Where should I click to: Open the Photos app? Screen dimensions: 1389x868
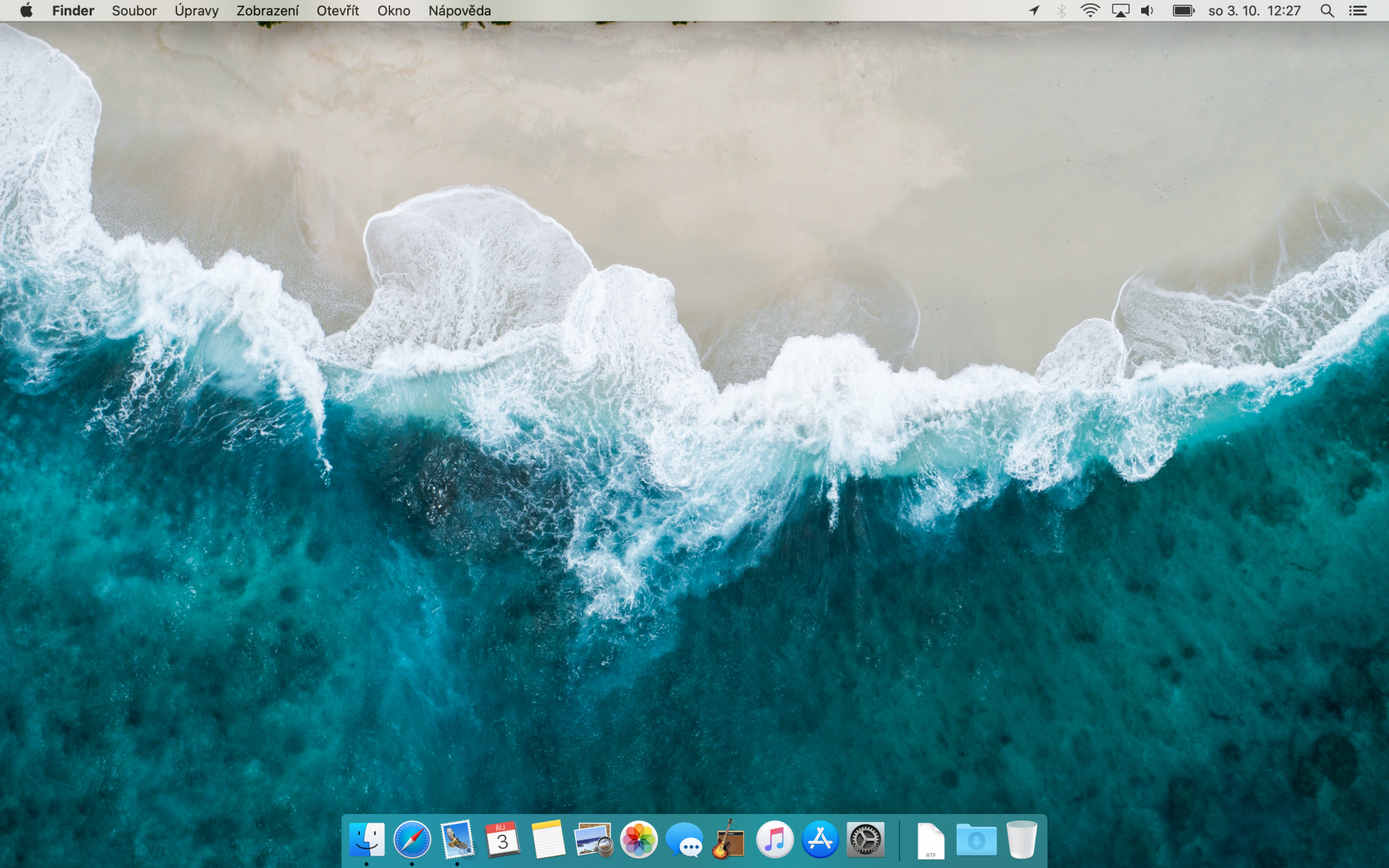(639, 840)
